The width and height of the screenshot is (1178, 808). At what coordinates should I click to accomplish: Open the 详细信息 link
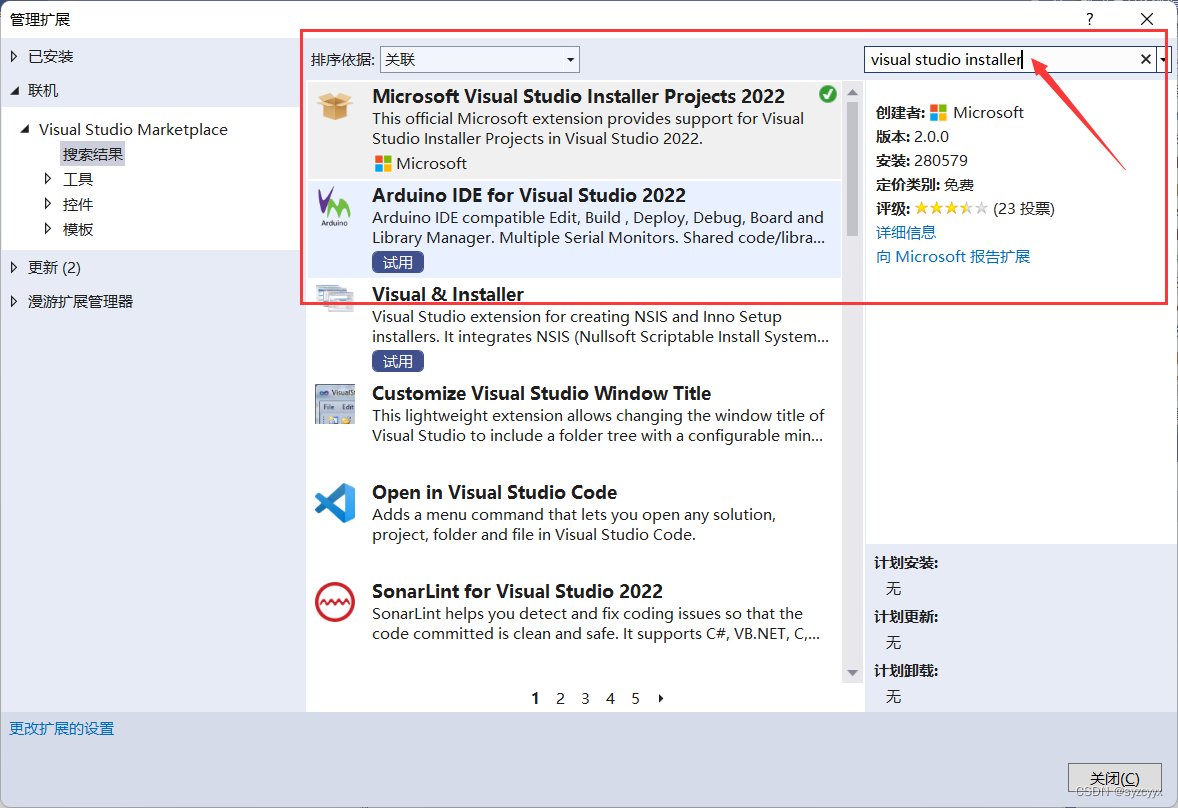906,232
